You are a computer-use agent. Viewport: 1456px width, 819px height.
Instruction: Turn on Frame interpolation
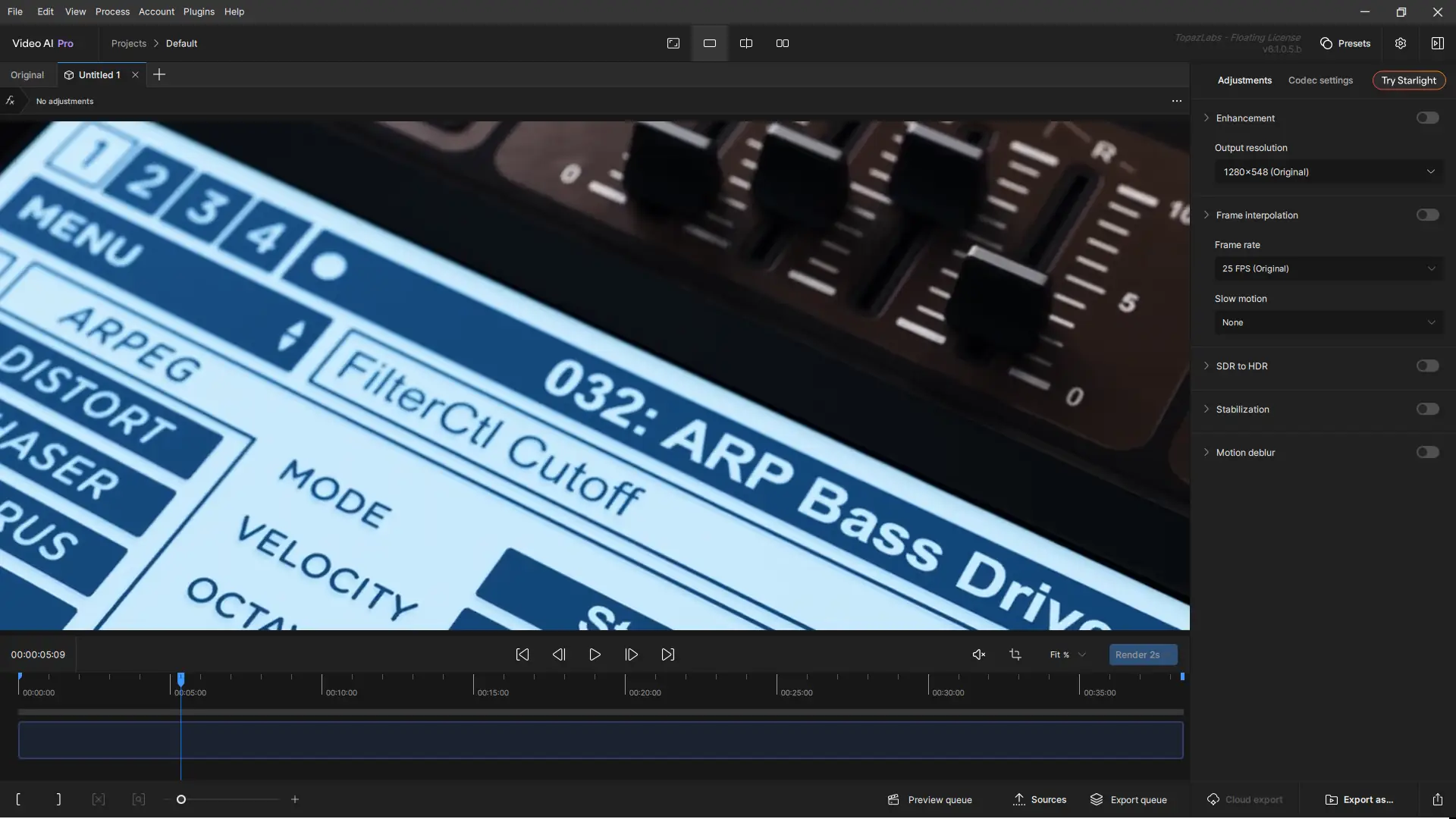pyautogui.click(x=1427, y=215)
